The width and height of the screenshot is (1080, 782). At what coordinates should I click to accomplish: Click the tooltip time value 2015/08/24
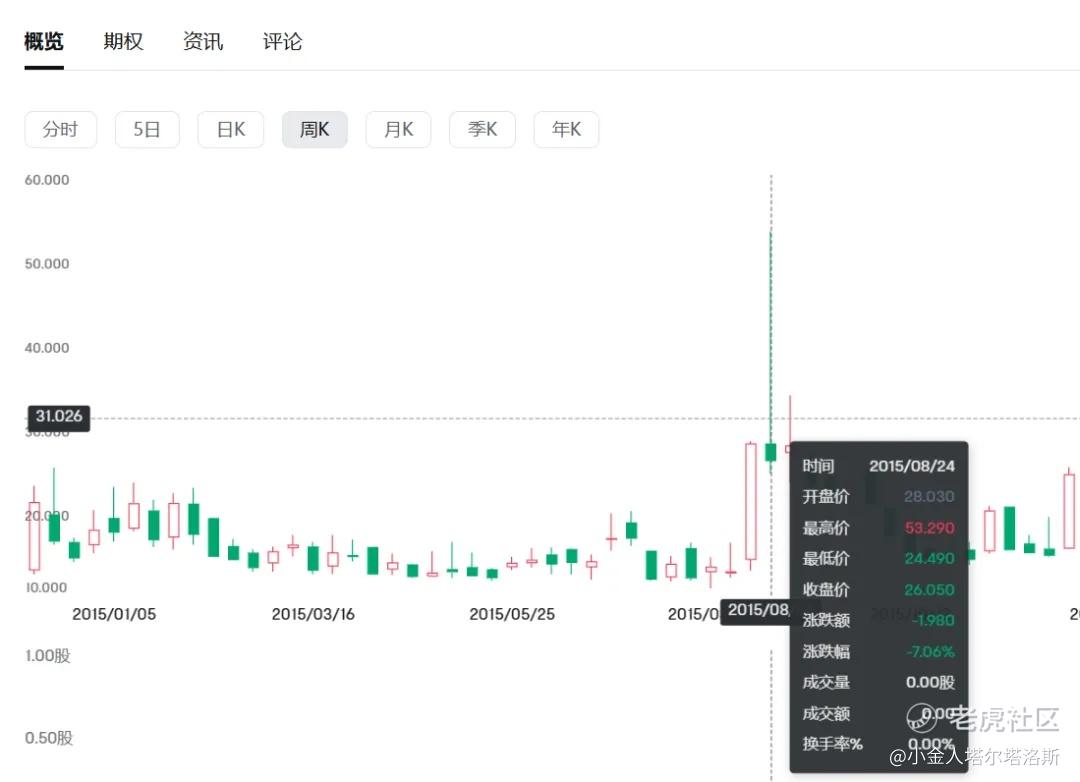tap(912, 466)
